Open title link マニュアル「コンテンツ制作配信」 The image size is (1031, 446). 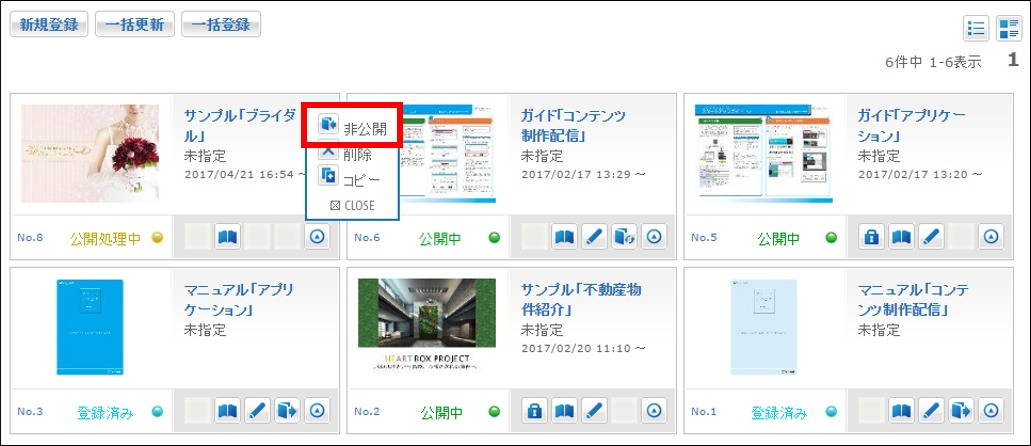coord(913,299)
